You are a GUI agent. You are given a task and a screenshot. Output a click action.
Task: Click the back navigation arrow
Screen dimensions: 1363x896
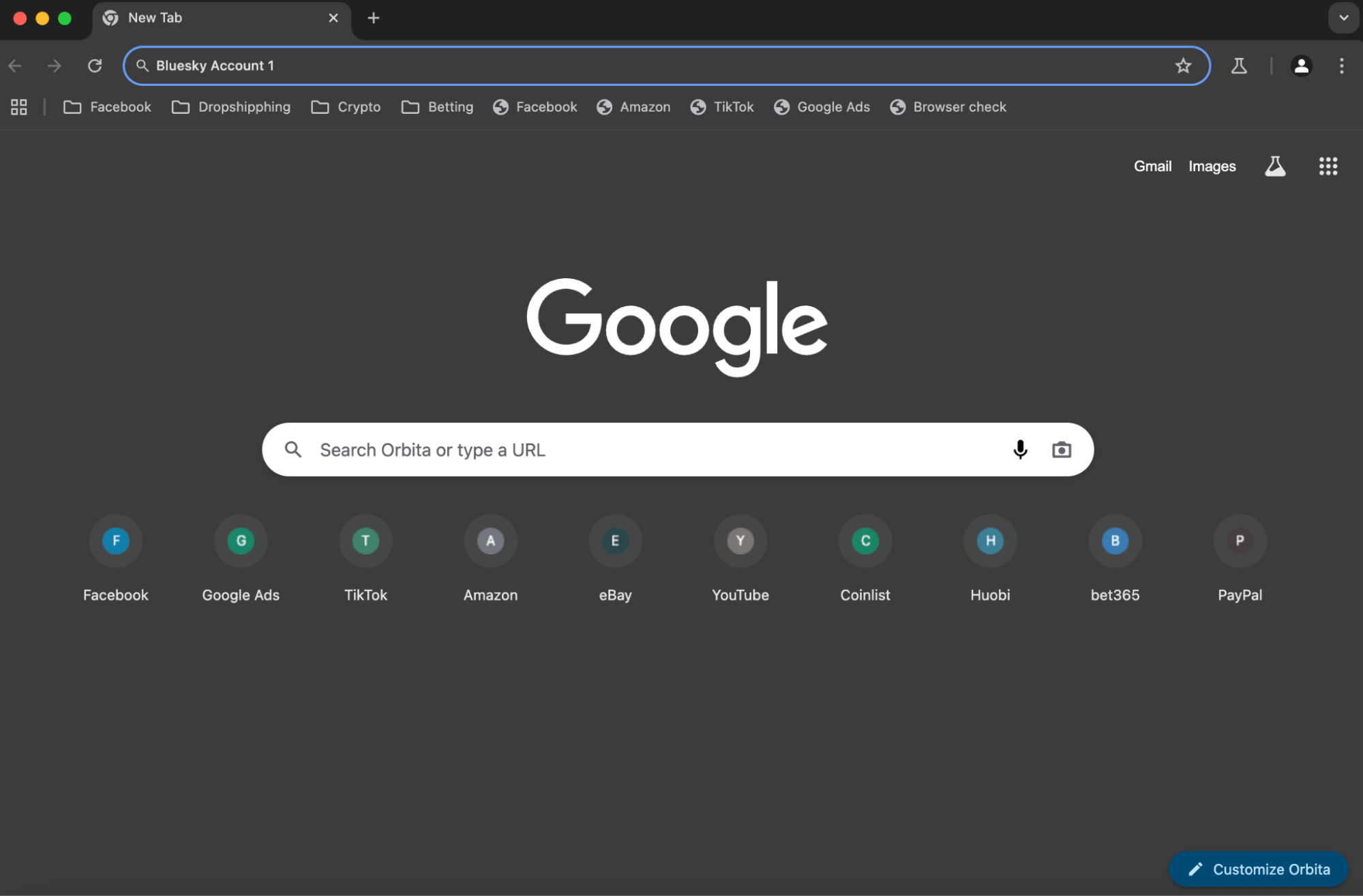[15, 65]
